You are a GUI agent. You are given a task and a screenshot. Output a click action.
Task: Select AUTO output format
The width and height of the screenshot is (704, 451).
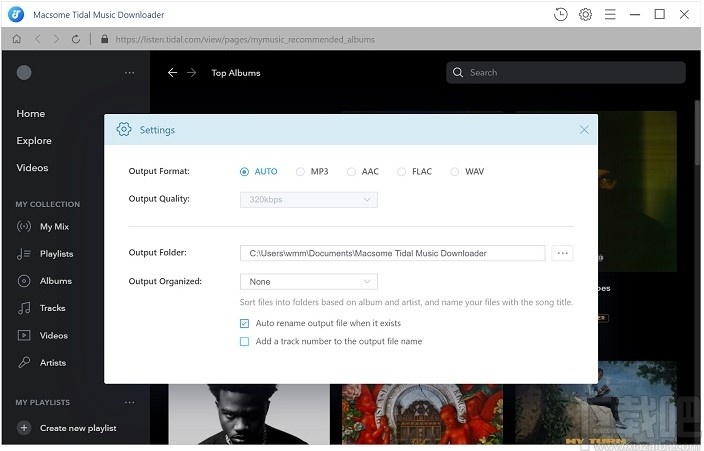pyautogui.click(x=244, y=172)
